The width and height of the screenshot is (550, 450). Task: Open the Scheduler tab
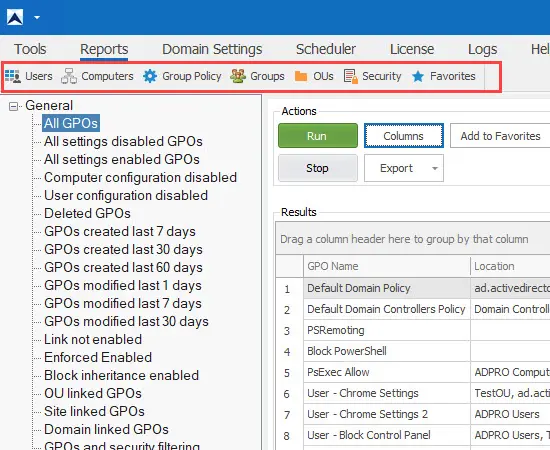326,49
